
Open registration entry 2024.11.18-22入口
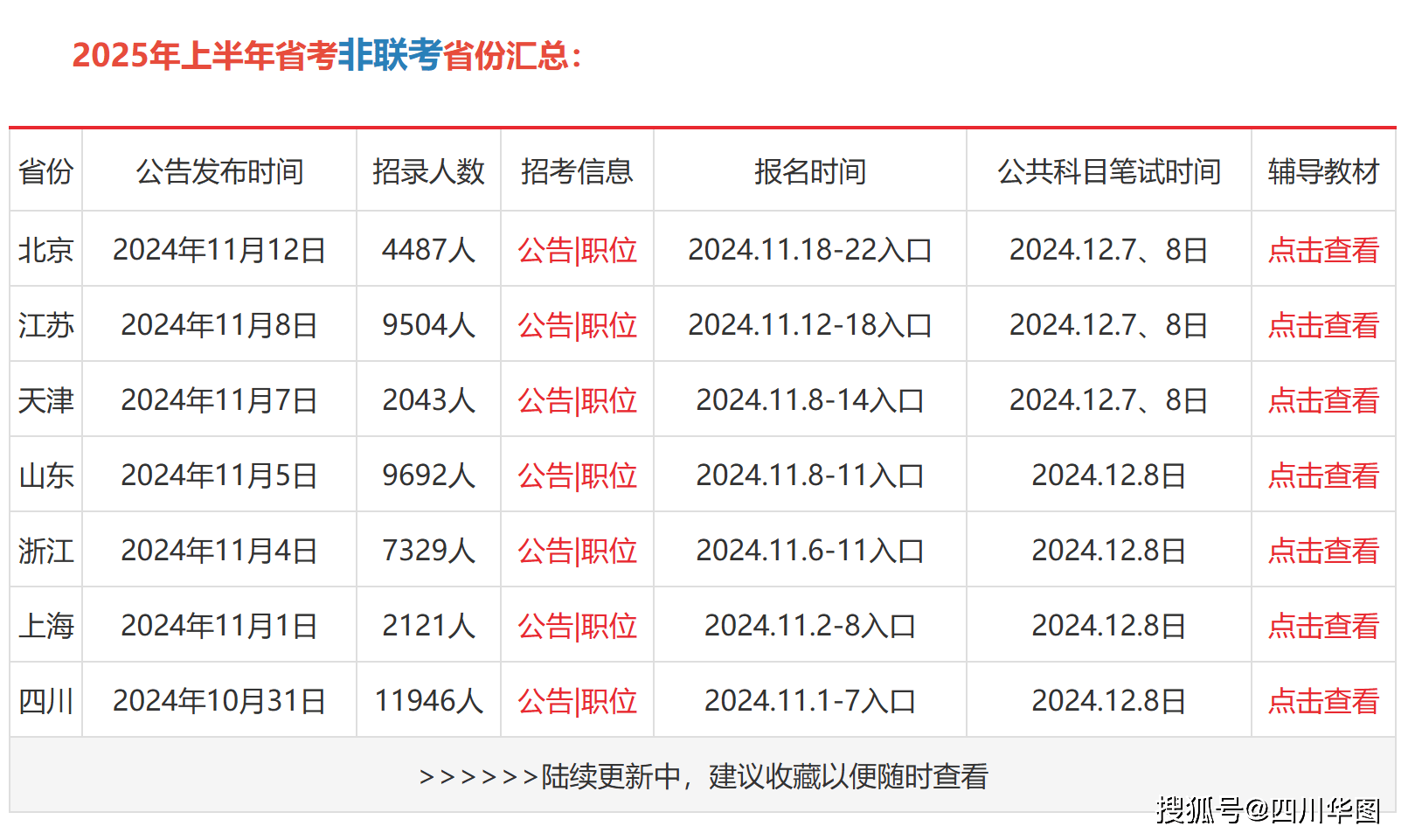[810, 250]
